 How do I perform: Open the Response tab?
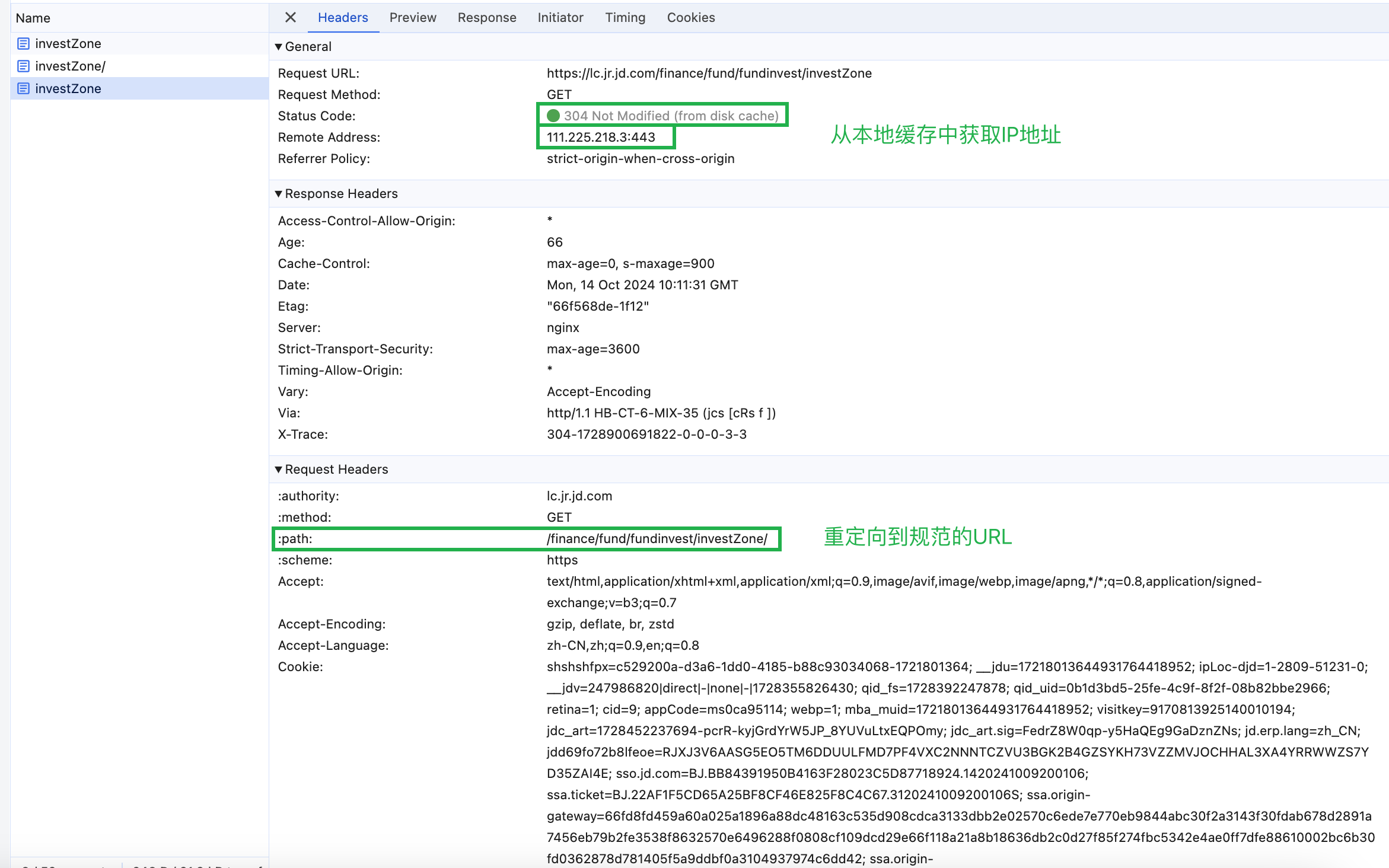point(487,17)
